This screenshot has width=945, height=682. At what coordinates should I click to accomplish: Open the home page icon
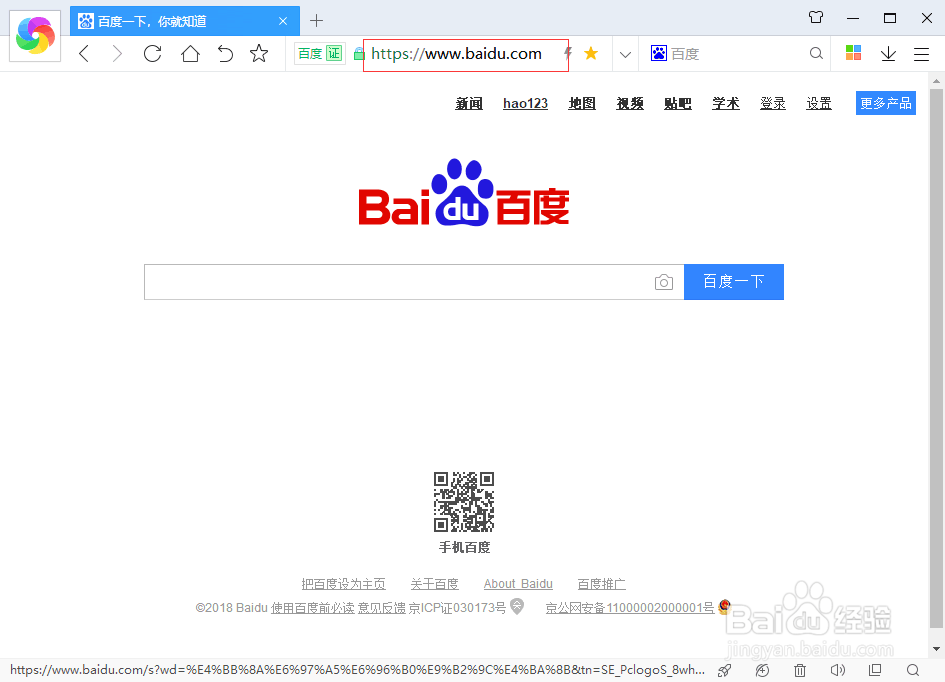click(190, 54)
